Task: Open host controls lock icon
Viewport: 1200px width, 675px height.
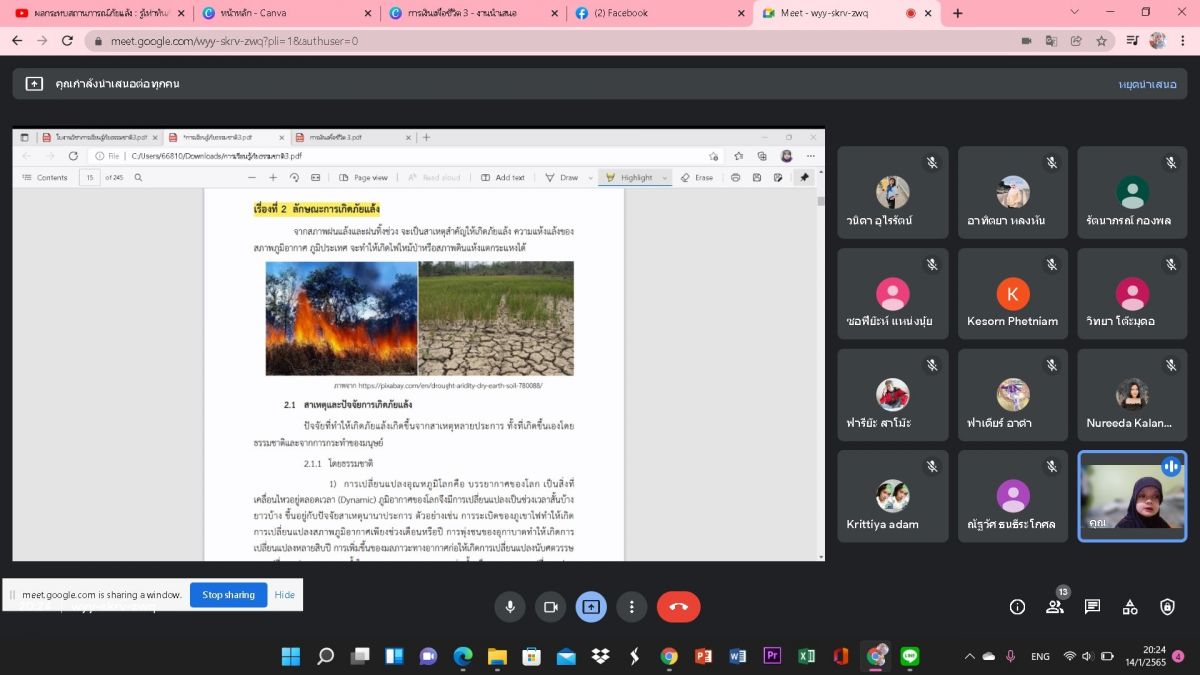Action: click(1167, 607)
